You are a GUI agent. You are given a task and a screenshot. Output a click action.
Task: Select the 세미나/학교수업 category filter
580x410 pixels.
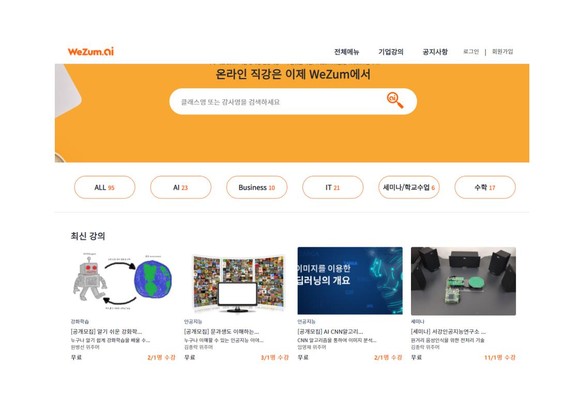coord(409,187)
